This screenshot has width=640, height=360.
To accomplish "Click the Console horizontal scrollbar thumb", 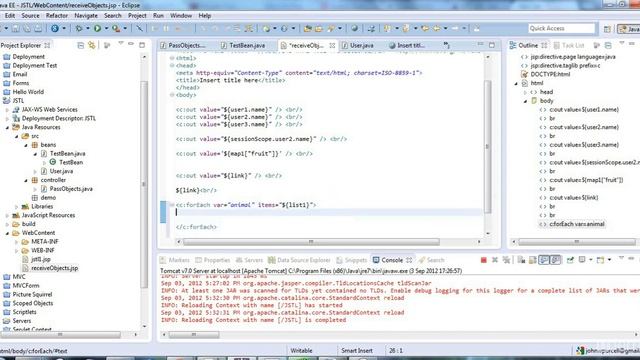I will tap(194, 335).
